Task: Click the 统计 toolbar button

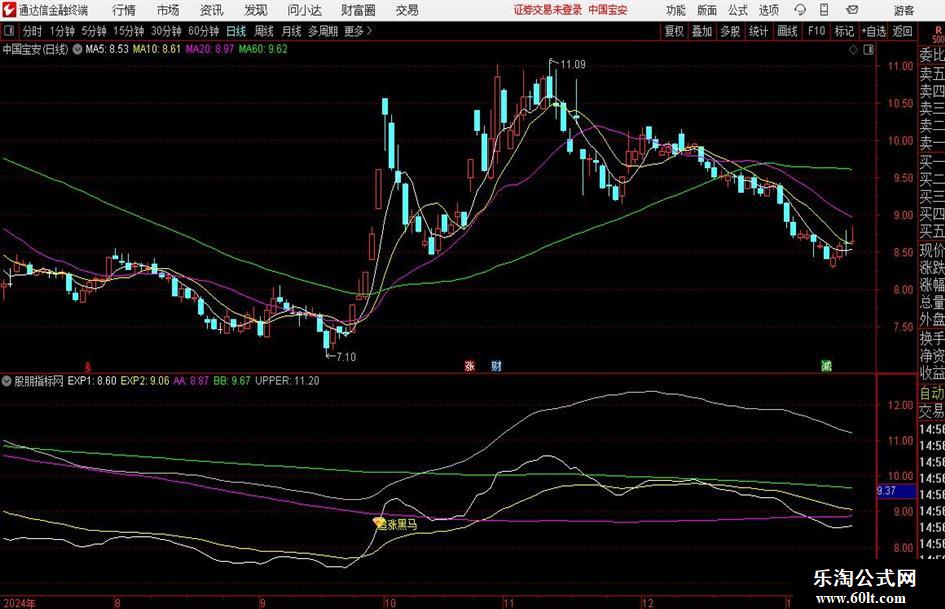Action: [758, 31]
